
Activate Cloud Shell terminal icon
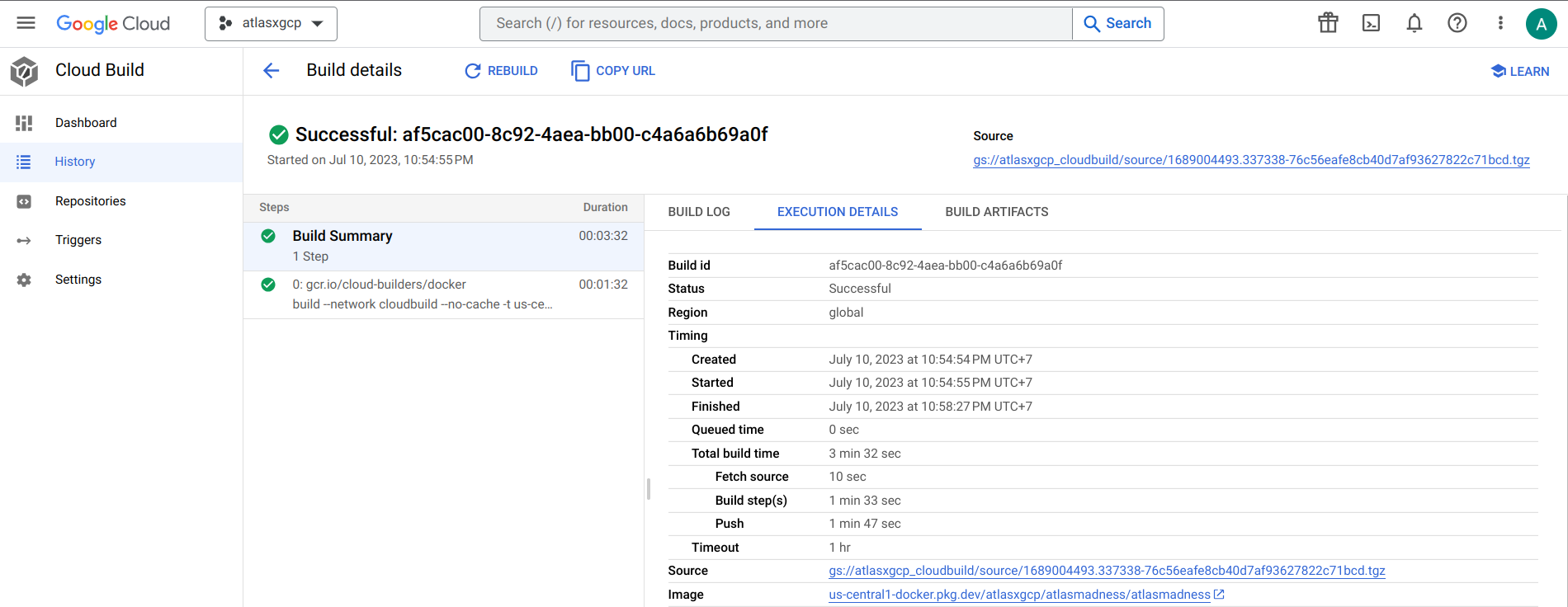pos(1371,23)
